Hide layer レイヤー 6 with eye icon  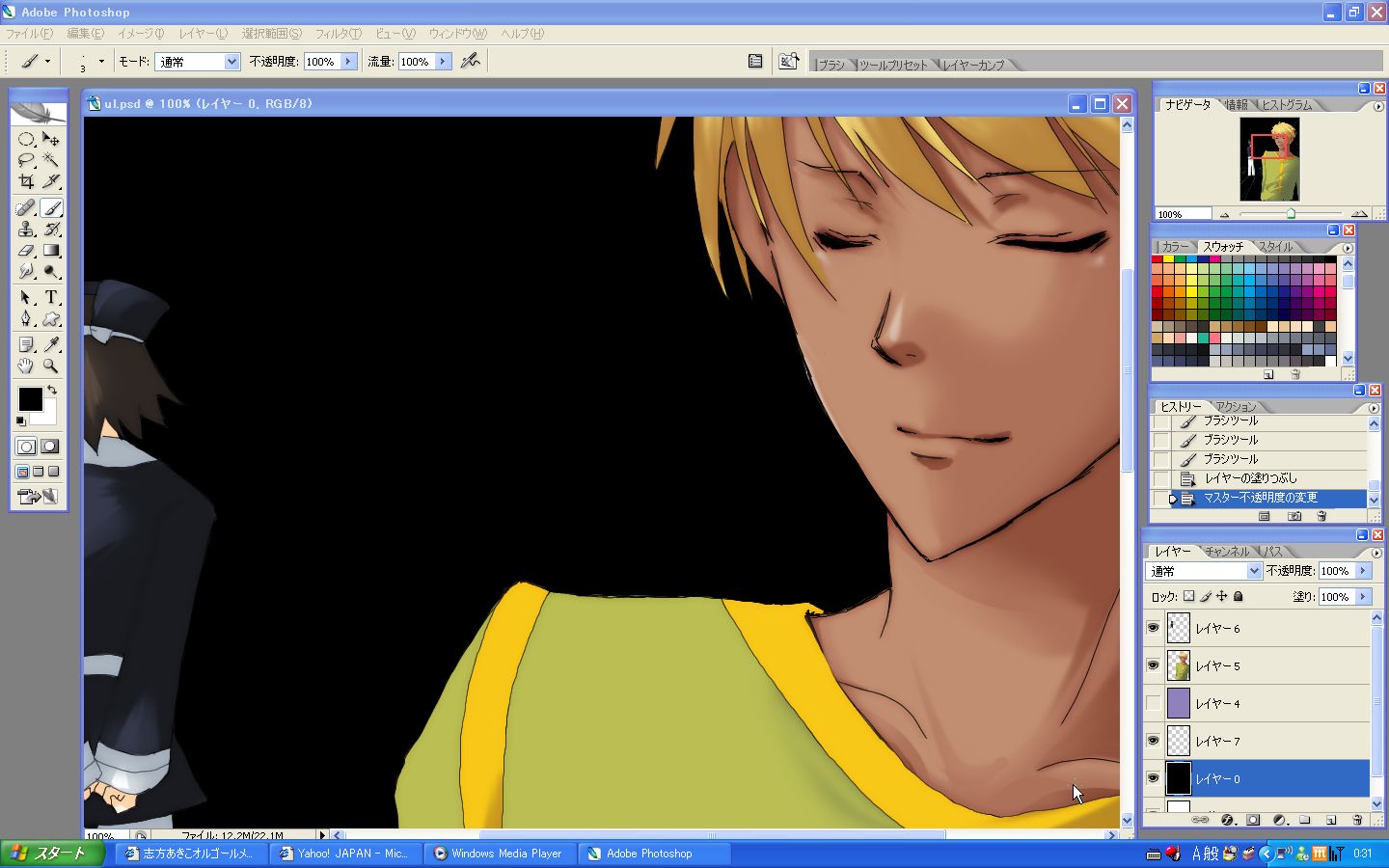tap(1154, 628)
